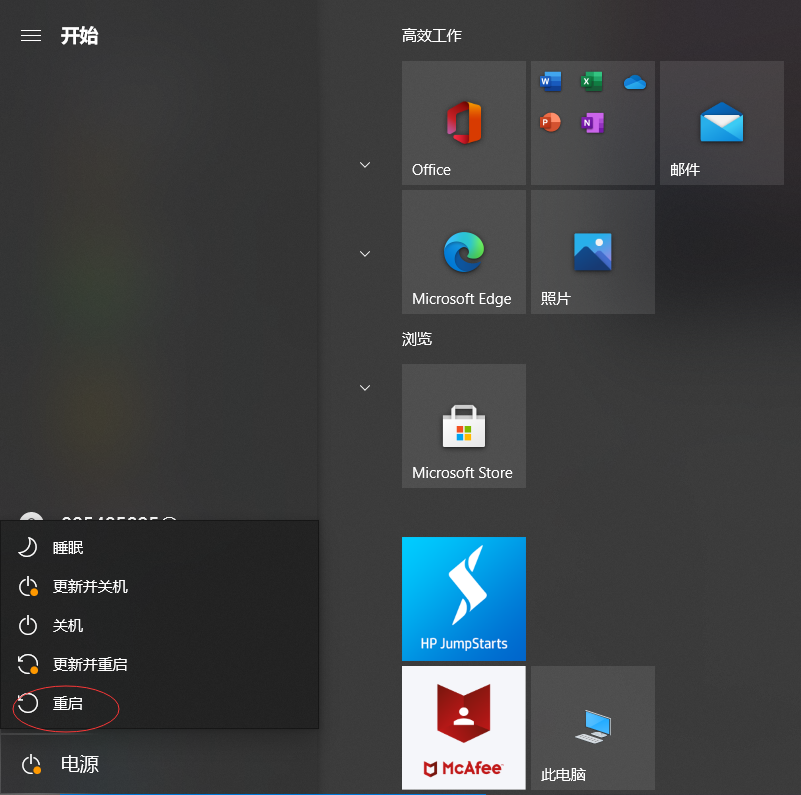Viewport: 801px width, 795px height.
Task: Launch the Microsoft Edge tile
Action: [x=463, y=252]
